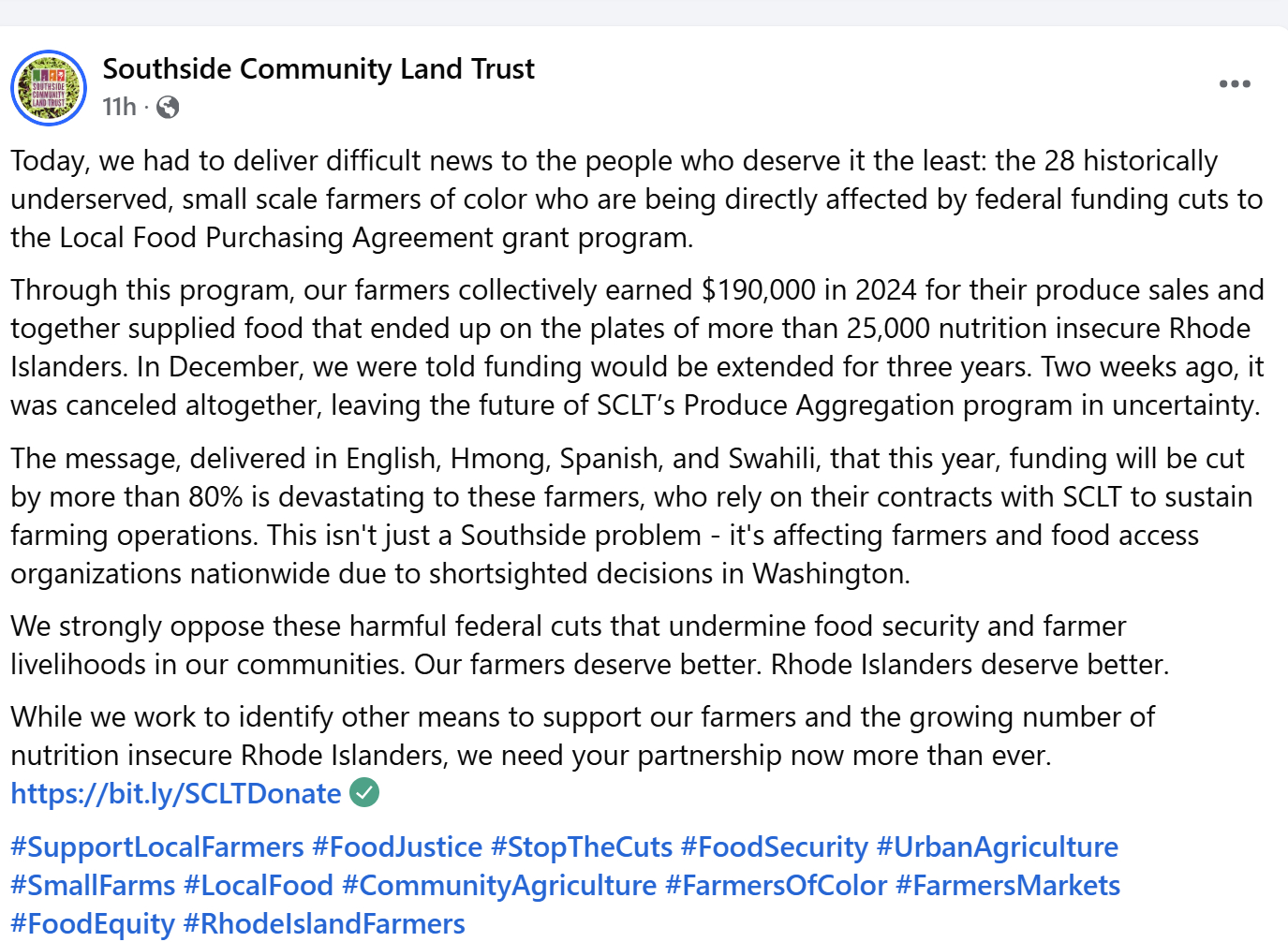The width and height of the screenshot is (1288, 942).
Task: Open the bit.ly/SCLTDonate link
Action: pyautogui.click(x=176, y=794)
